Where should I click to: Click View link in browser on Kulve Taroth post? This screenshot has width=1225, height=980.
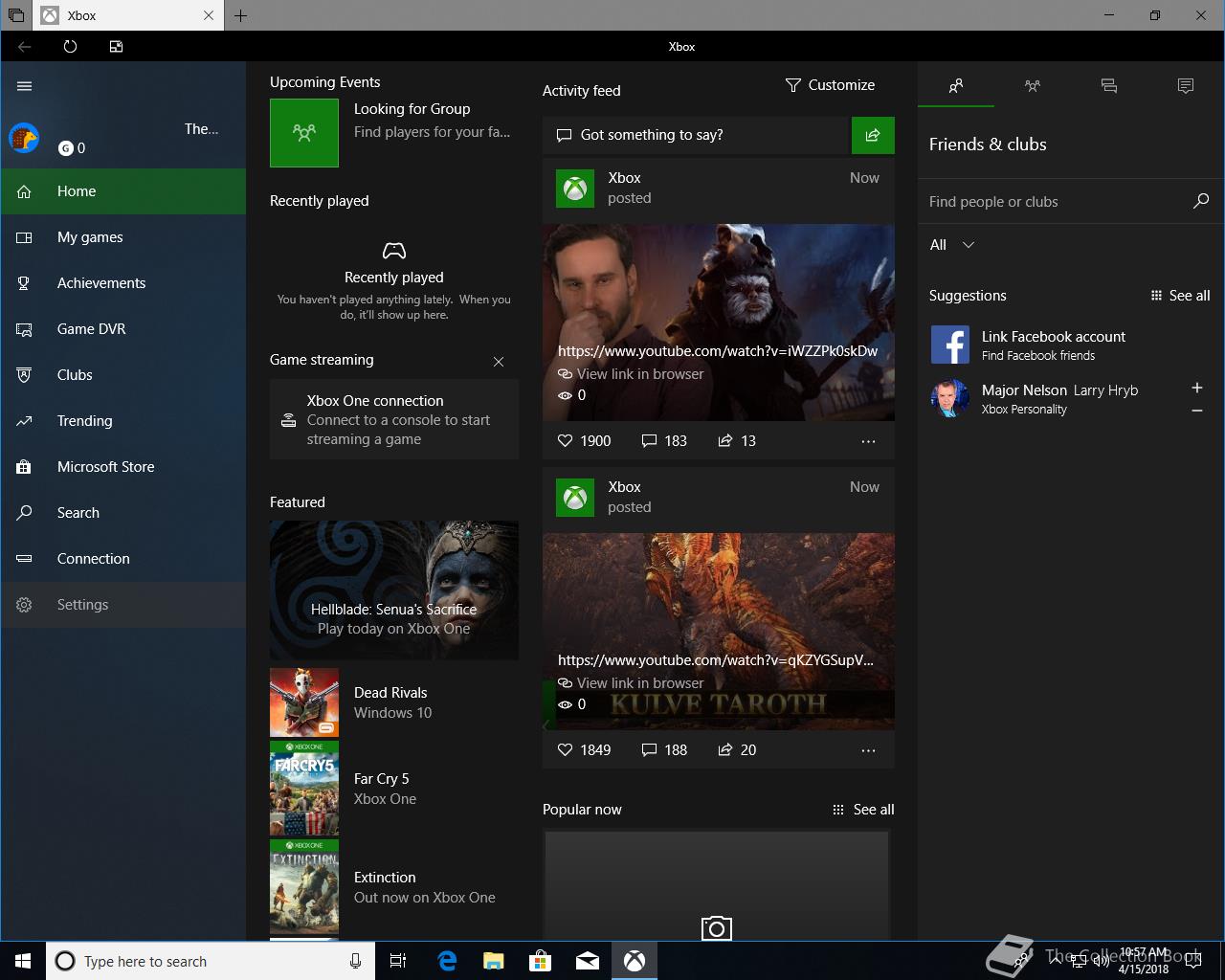631,683
